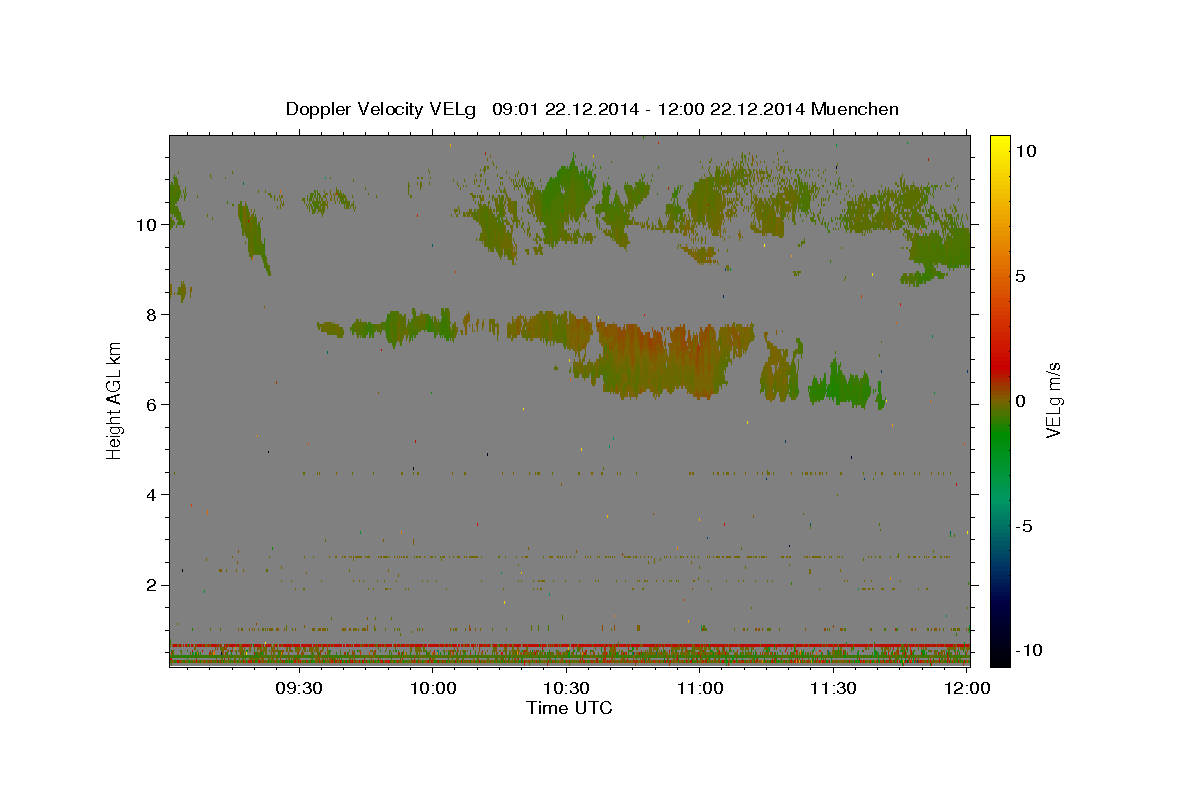The height and width of the screenshot is (800, 1200).
Task: Click the height tick label 2
Action: 153,585
